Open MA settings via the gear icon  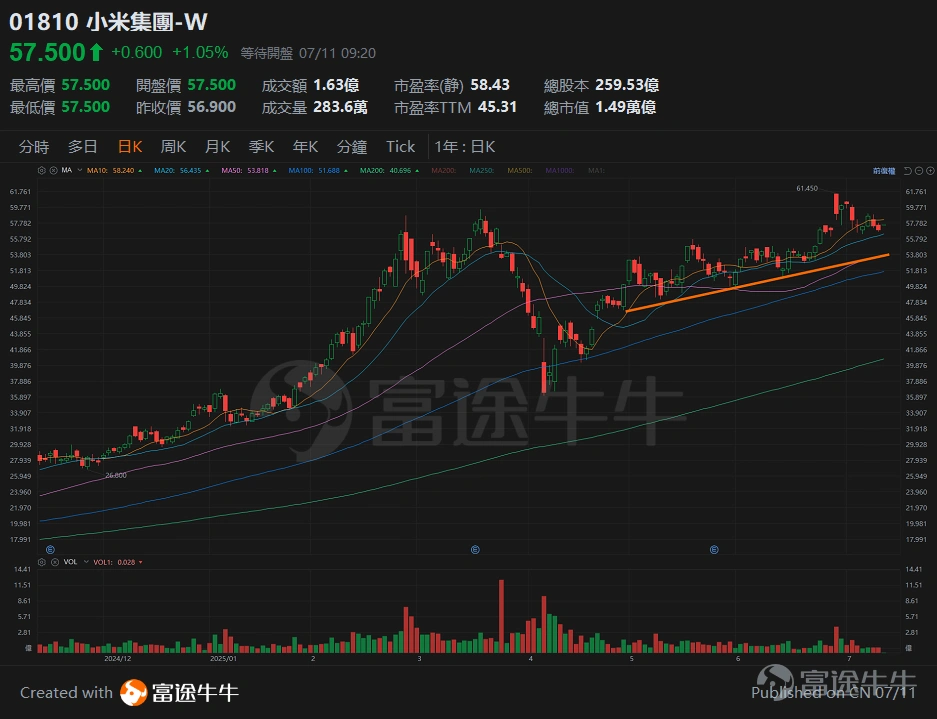click(x=41, y=170)
